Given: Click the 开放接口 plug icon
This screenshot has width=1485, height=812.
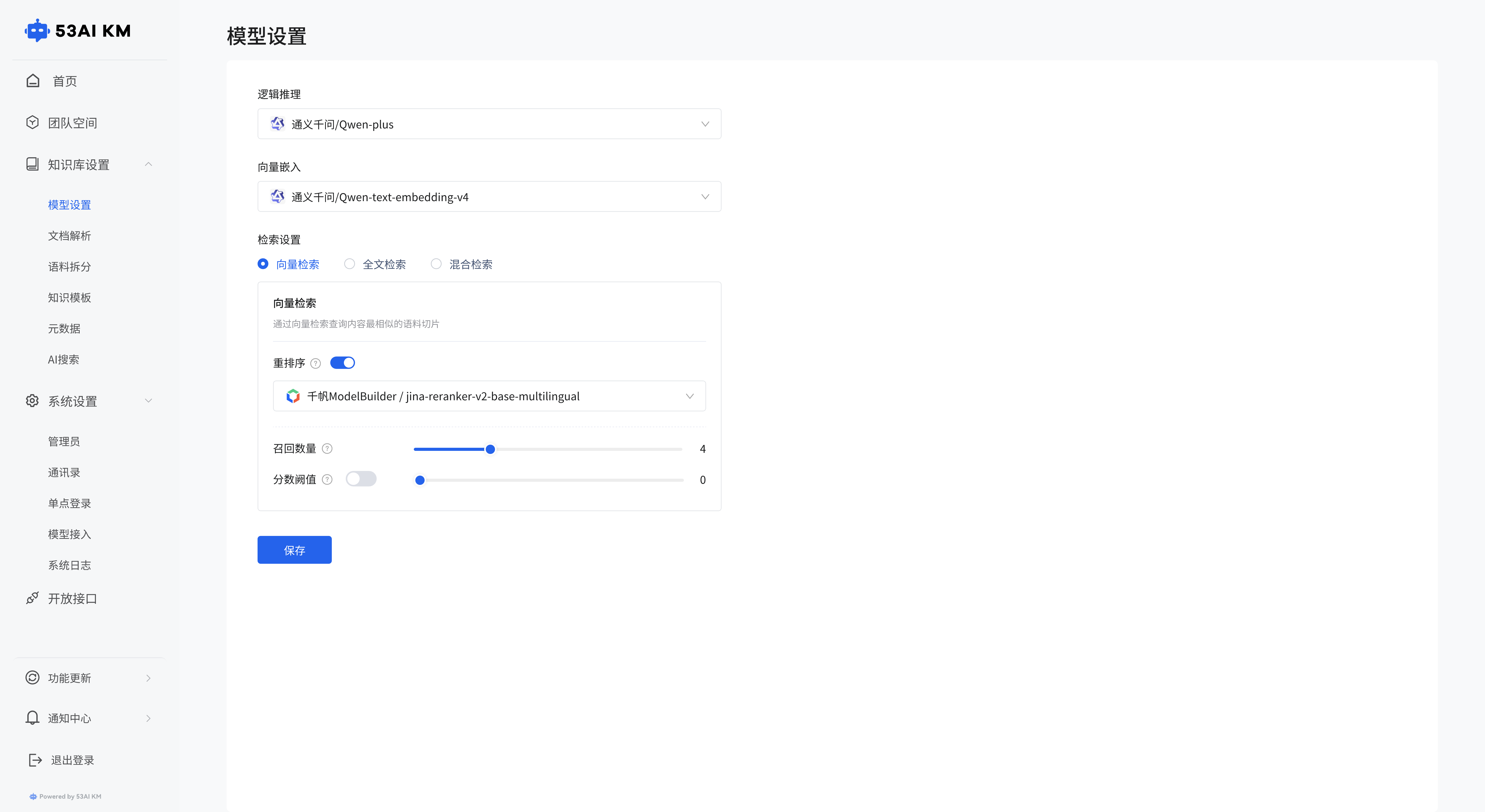Looking at the screenshot, I should point(33,598).
